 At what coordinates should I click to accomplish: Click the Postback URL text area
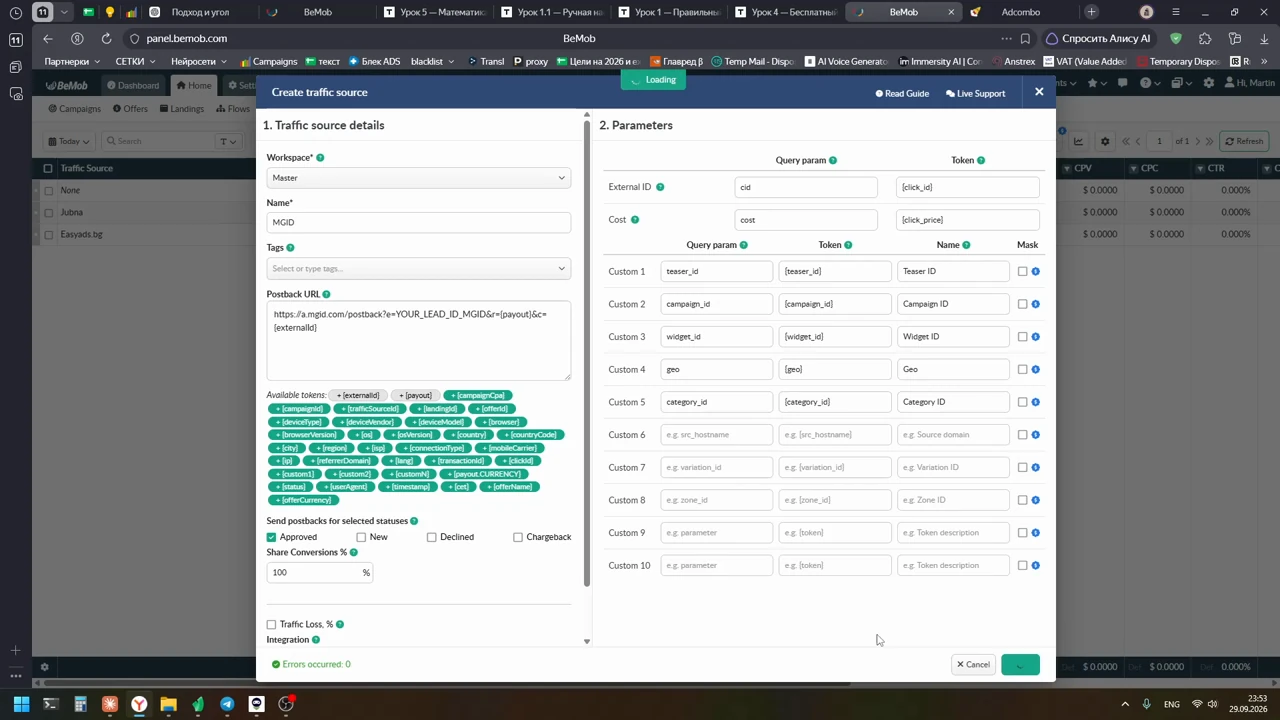(419, 341)
